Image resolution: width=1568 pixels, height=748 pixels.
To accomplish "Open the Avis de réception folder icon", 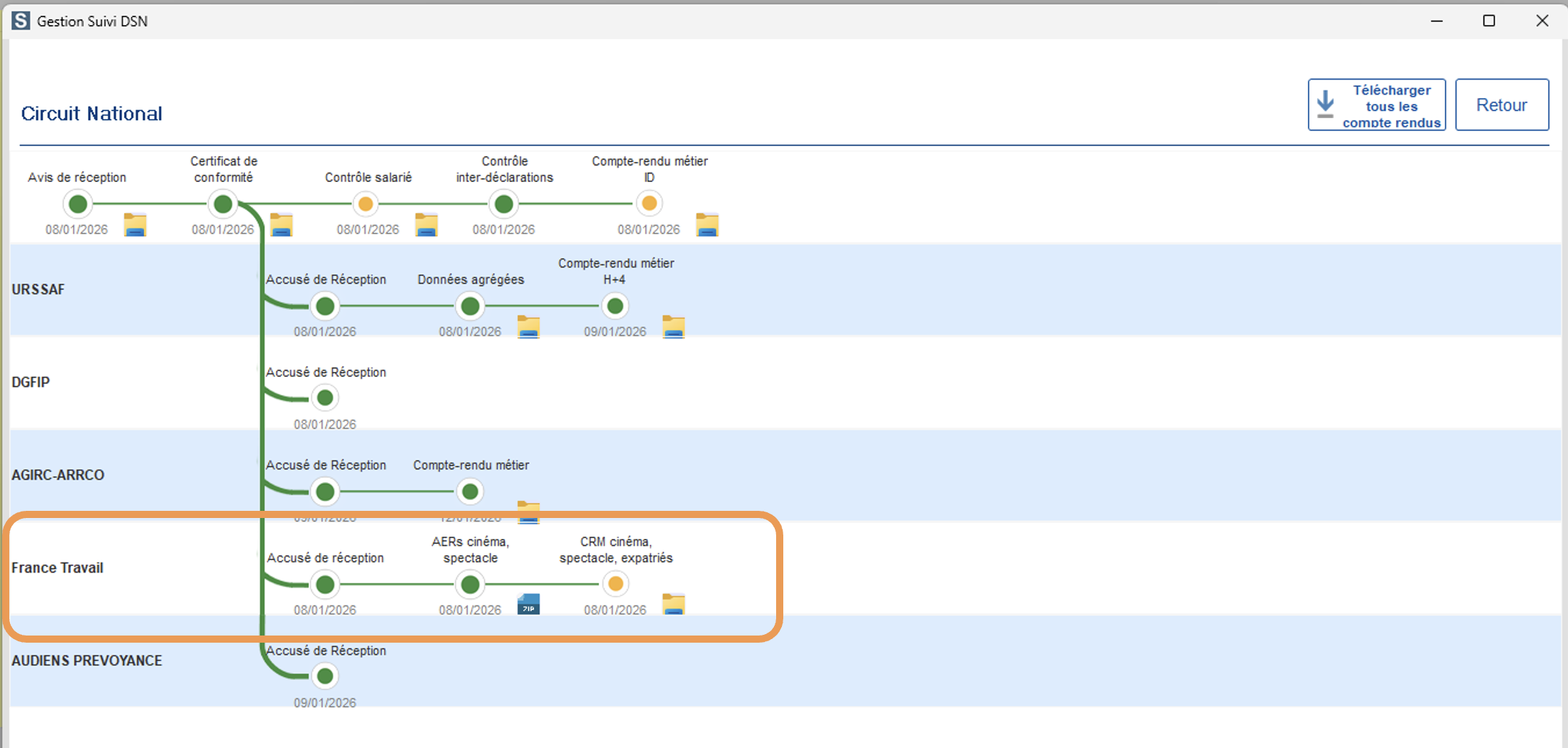I will [135, 225].
